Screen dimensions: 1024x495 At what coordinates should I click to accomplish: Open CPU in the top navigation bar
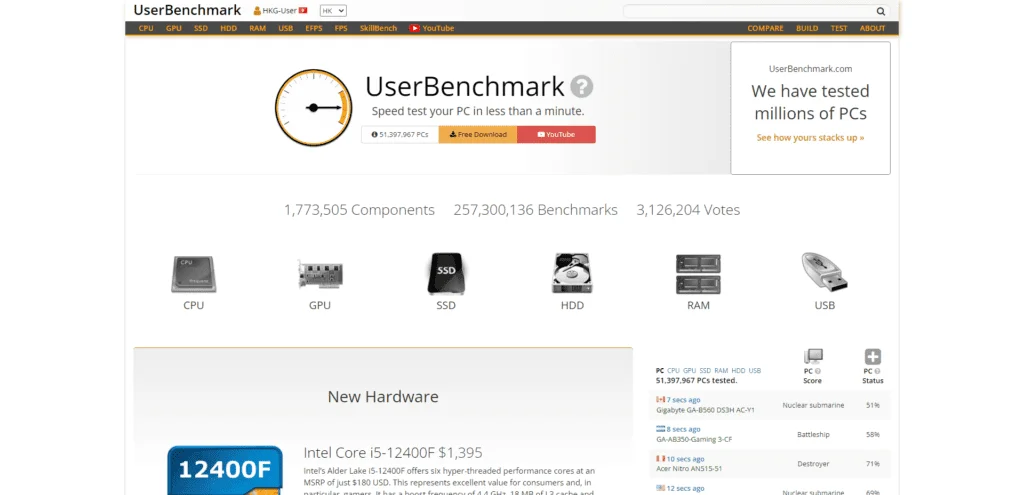pyautogui.click(x=146, y=28)
